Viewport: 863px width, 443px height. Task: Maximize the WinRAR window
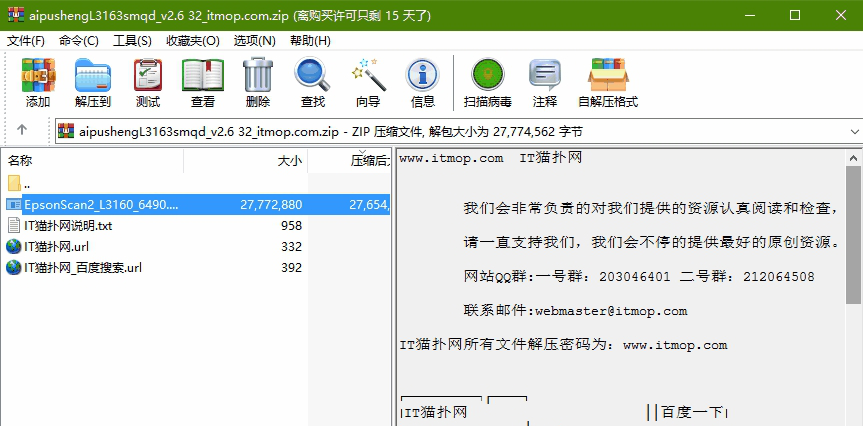pyautogui.click(x=795, y=15)
